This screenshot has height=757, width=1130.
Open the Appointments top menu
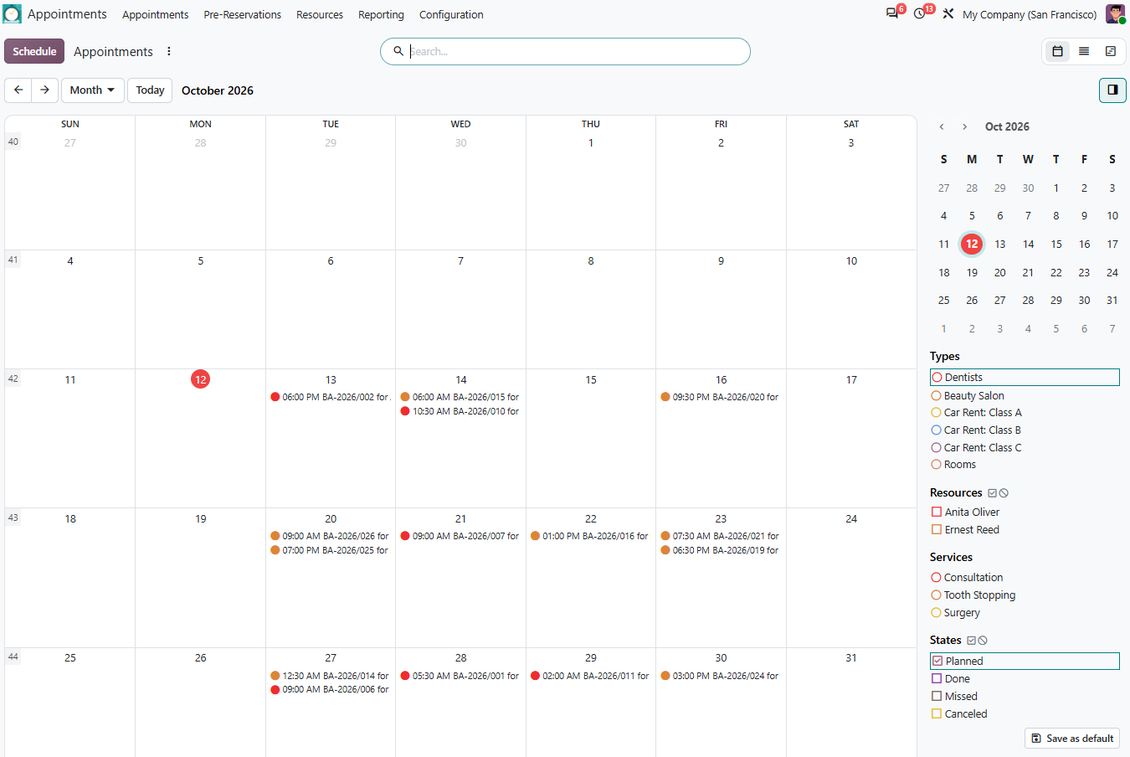pos(155,14)
